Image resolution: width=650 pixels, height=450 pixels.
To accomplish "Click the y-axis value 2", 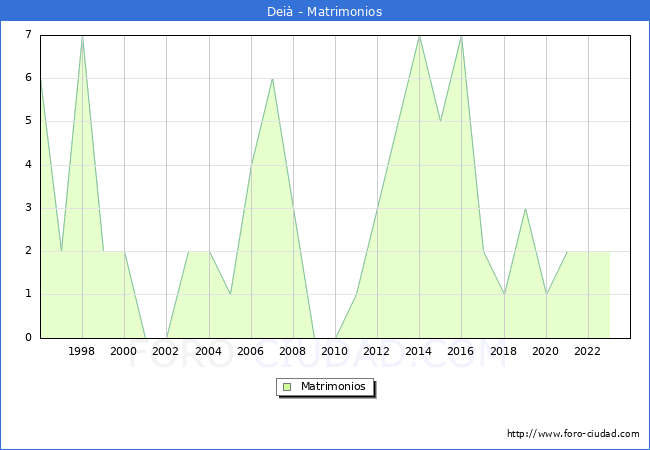I will click(x=28, y=251).
